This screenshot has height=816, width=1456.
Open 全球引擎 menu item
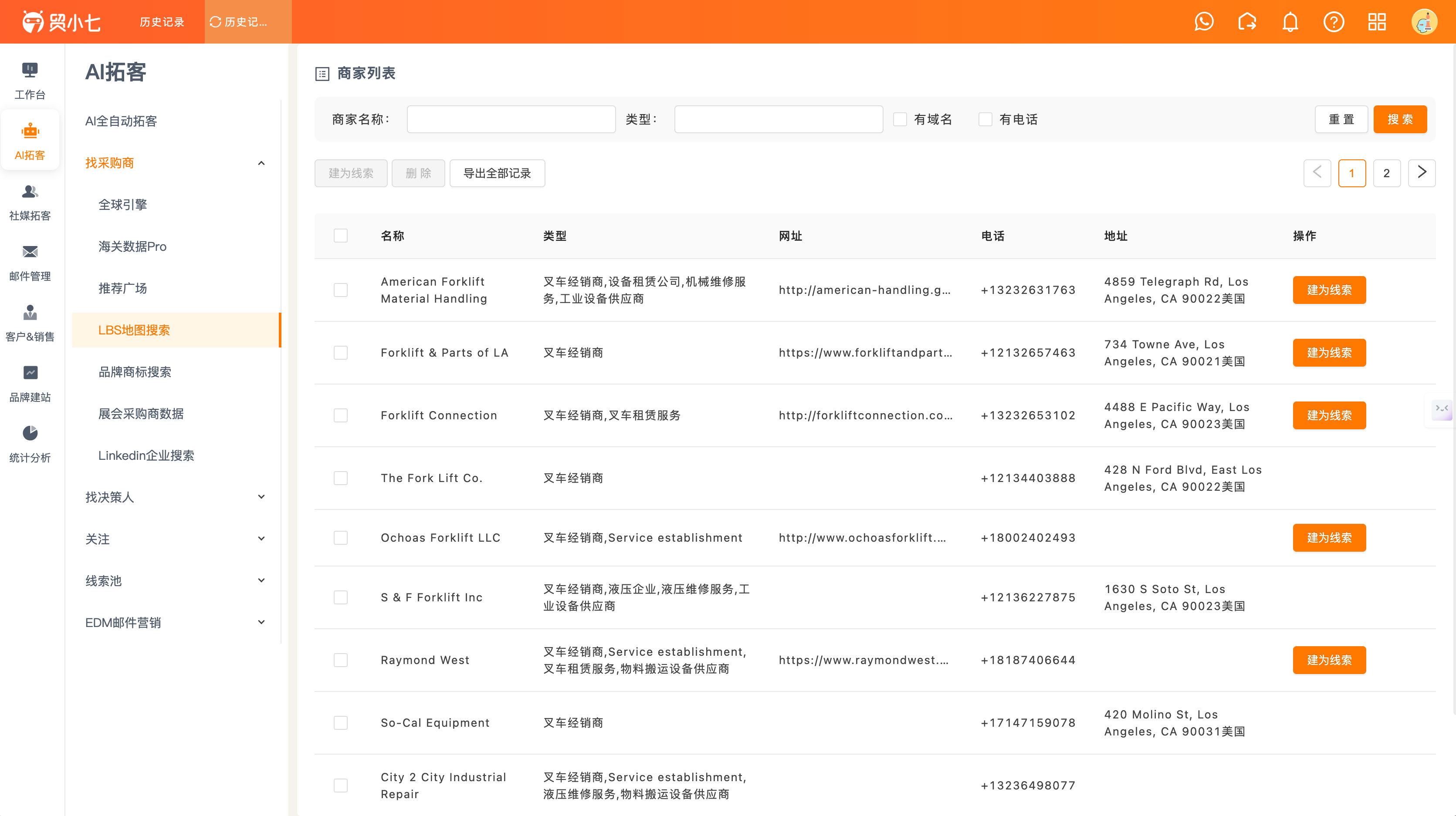[176, 205]
